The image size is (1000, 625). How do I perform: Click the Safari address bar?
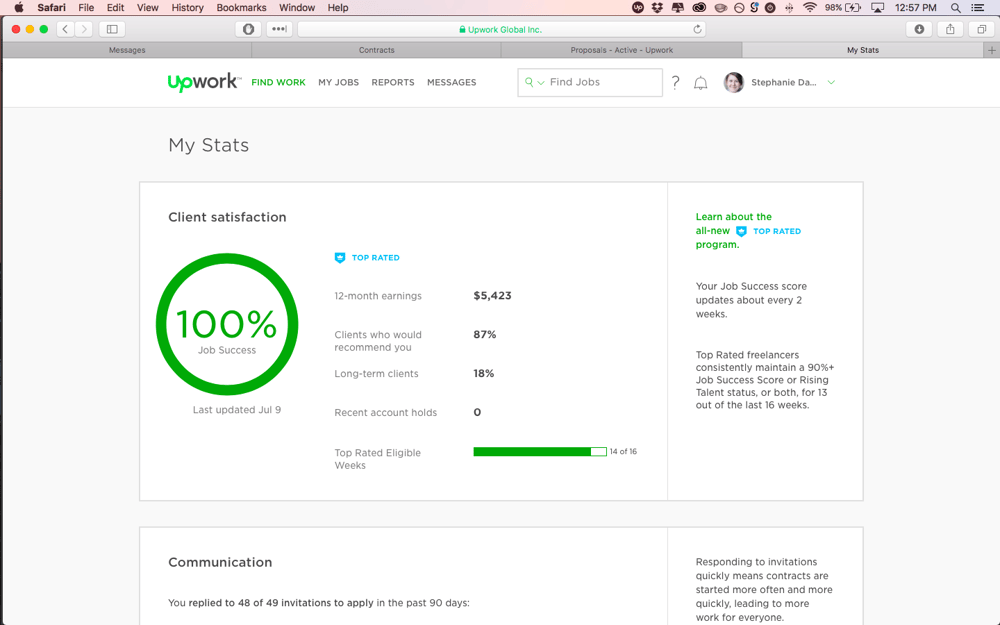click(x=501, y=29)
